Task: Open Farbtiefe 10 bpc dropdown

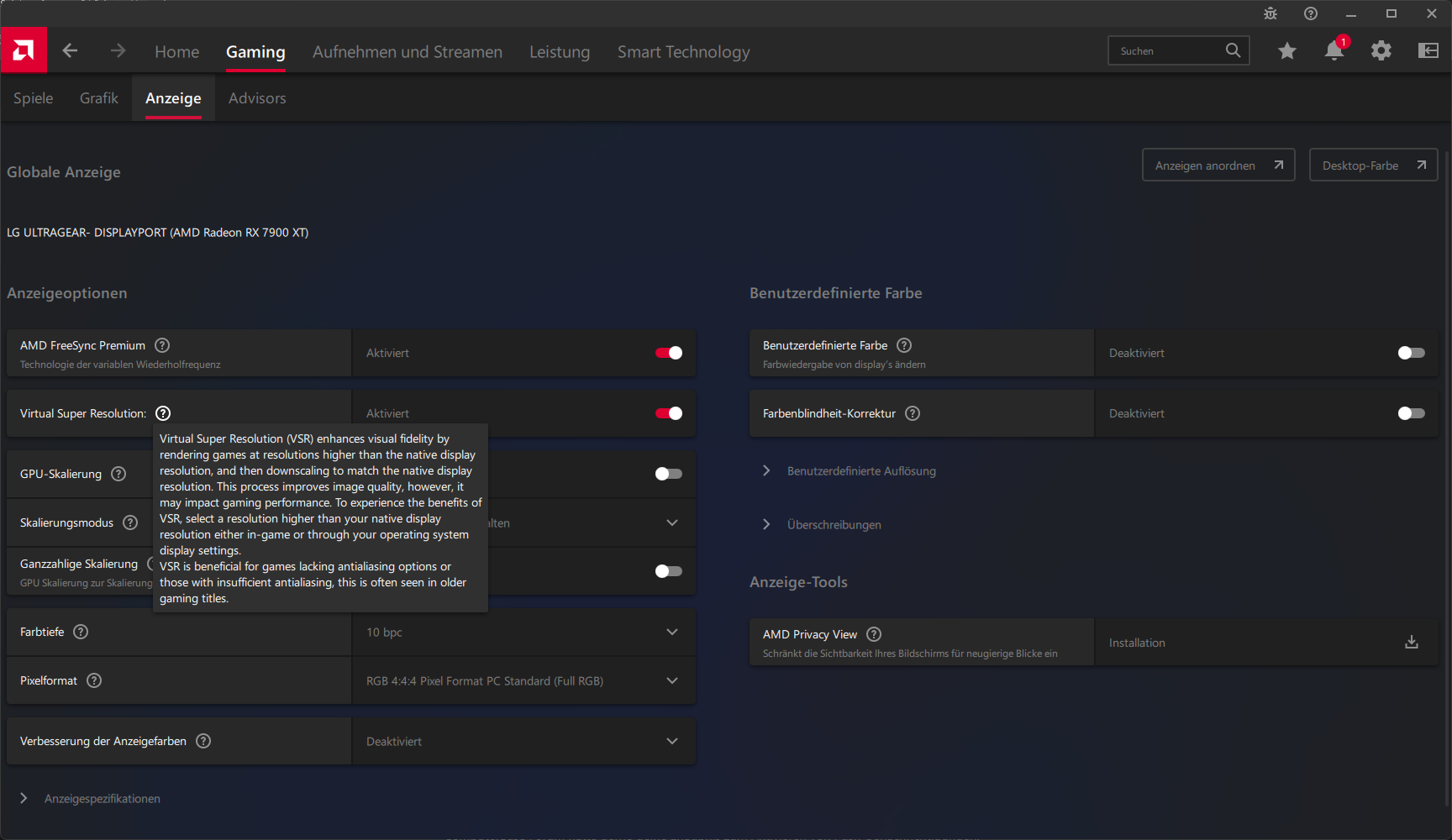Action: pos(523,632)
